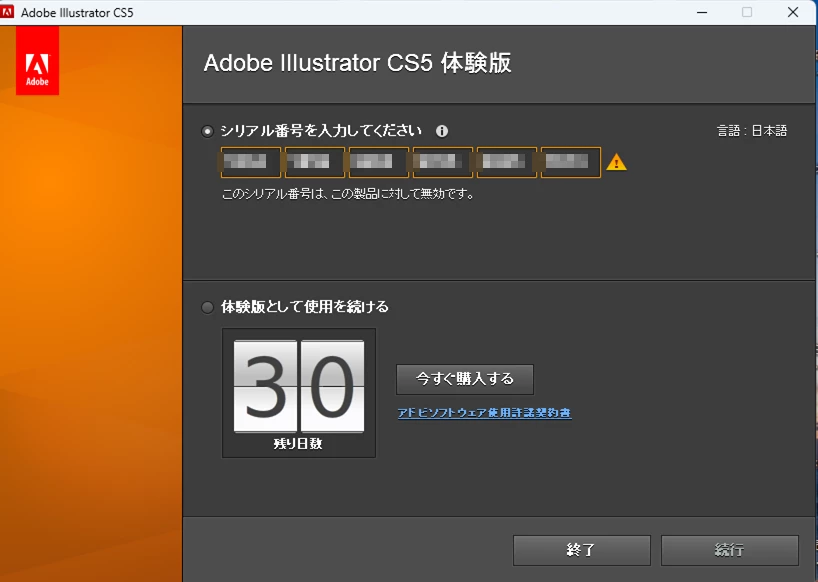Choose the continue as trial radio button
This screenshot has width=818, height=582.
[x=208, y=307]
